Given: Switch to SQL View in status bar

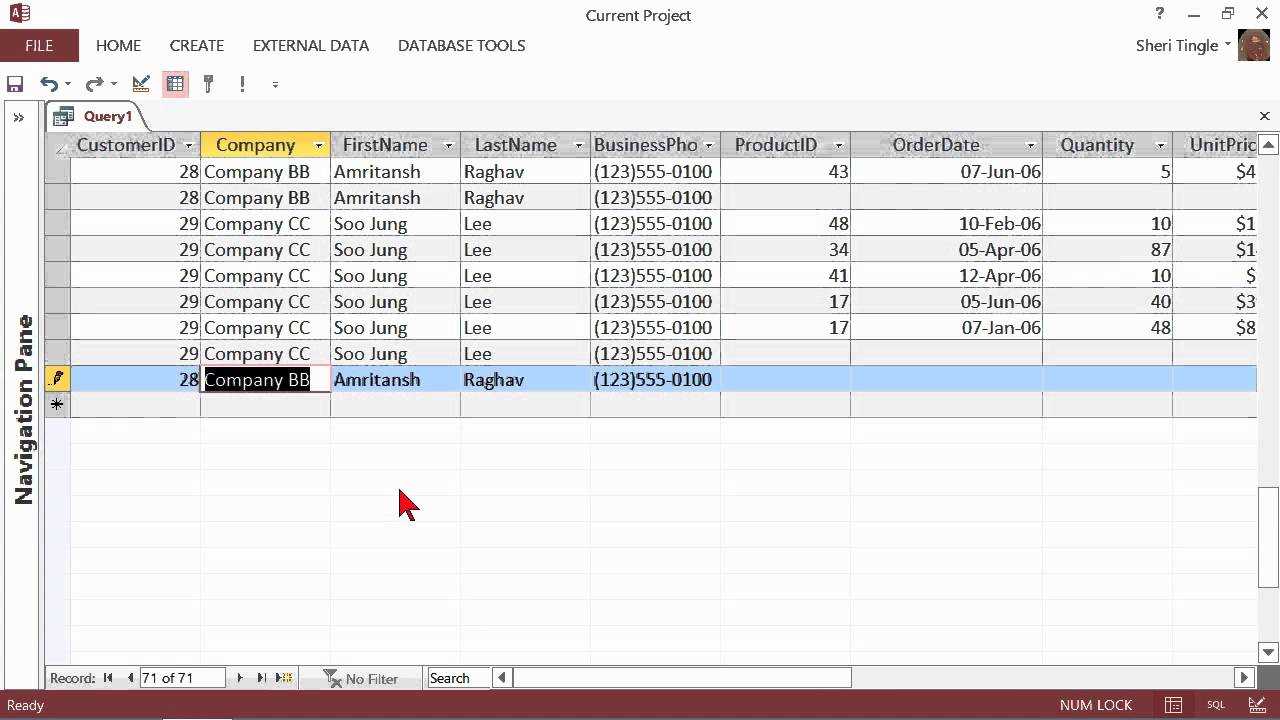Looking at the screenshot, I should tap(1216, 705).
